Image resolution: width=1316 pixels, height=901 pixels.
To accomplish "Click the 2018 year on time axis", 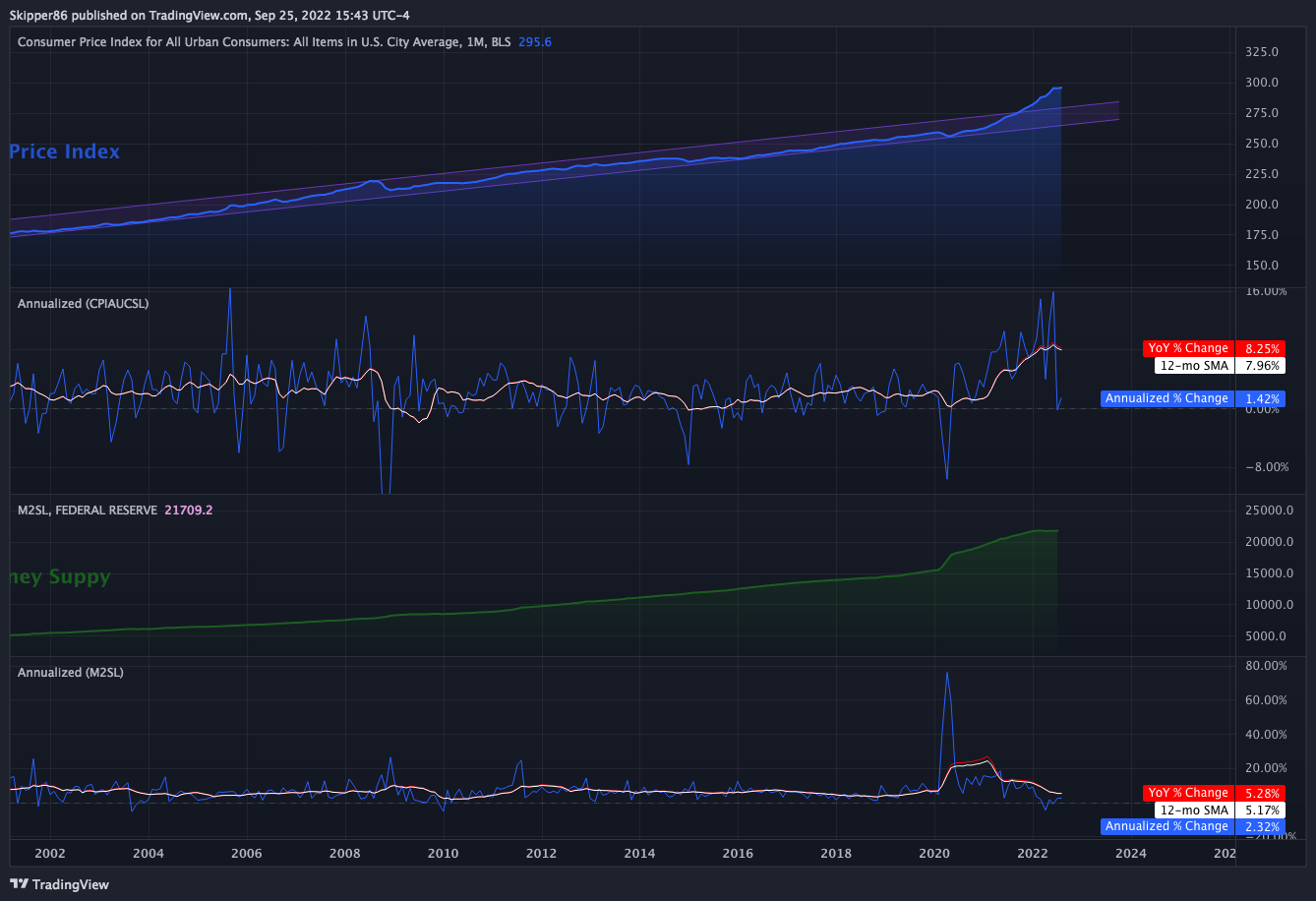I will pyautogui.click(x=836, y=853).
